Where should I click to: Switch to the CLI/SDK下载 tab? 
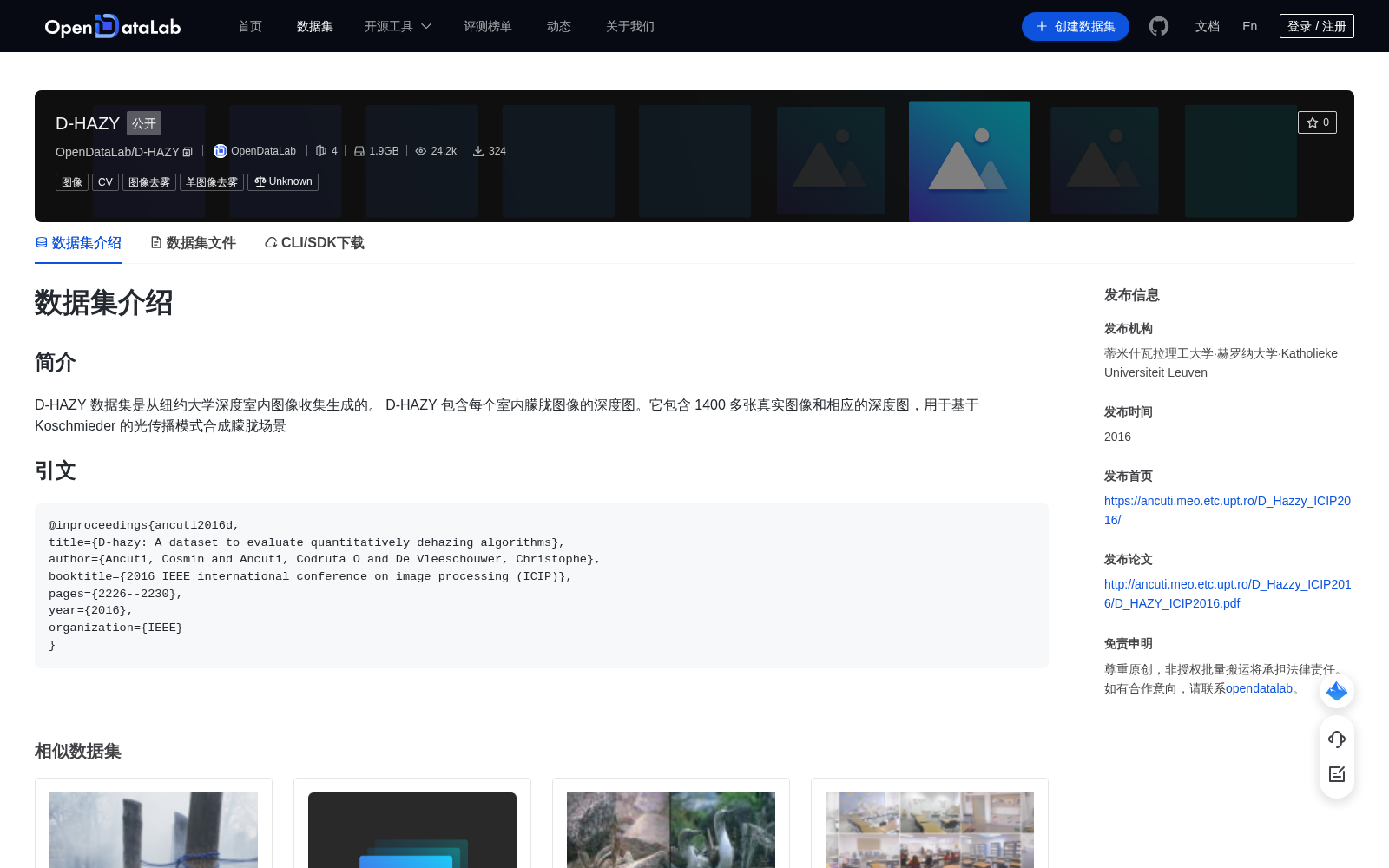pyautogui.click(x=314, y=243)
